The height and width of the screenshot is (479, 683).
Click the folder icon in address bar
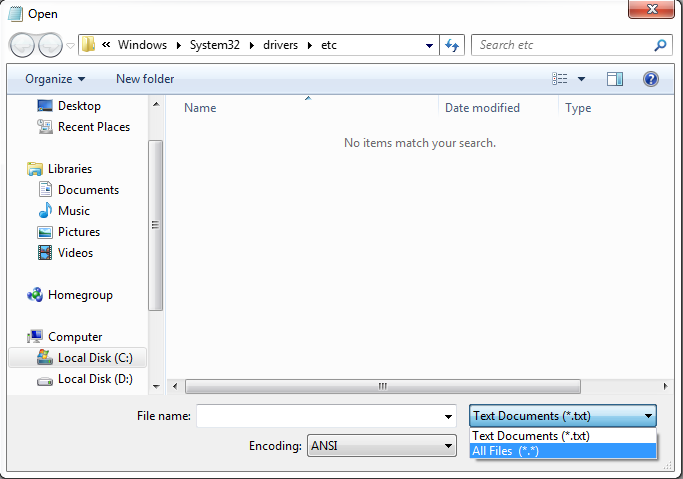click(88, 44)
